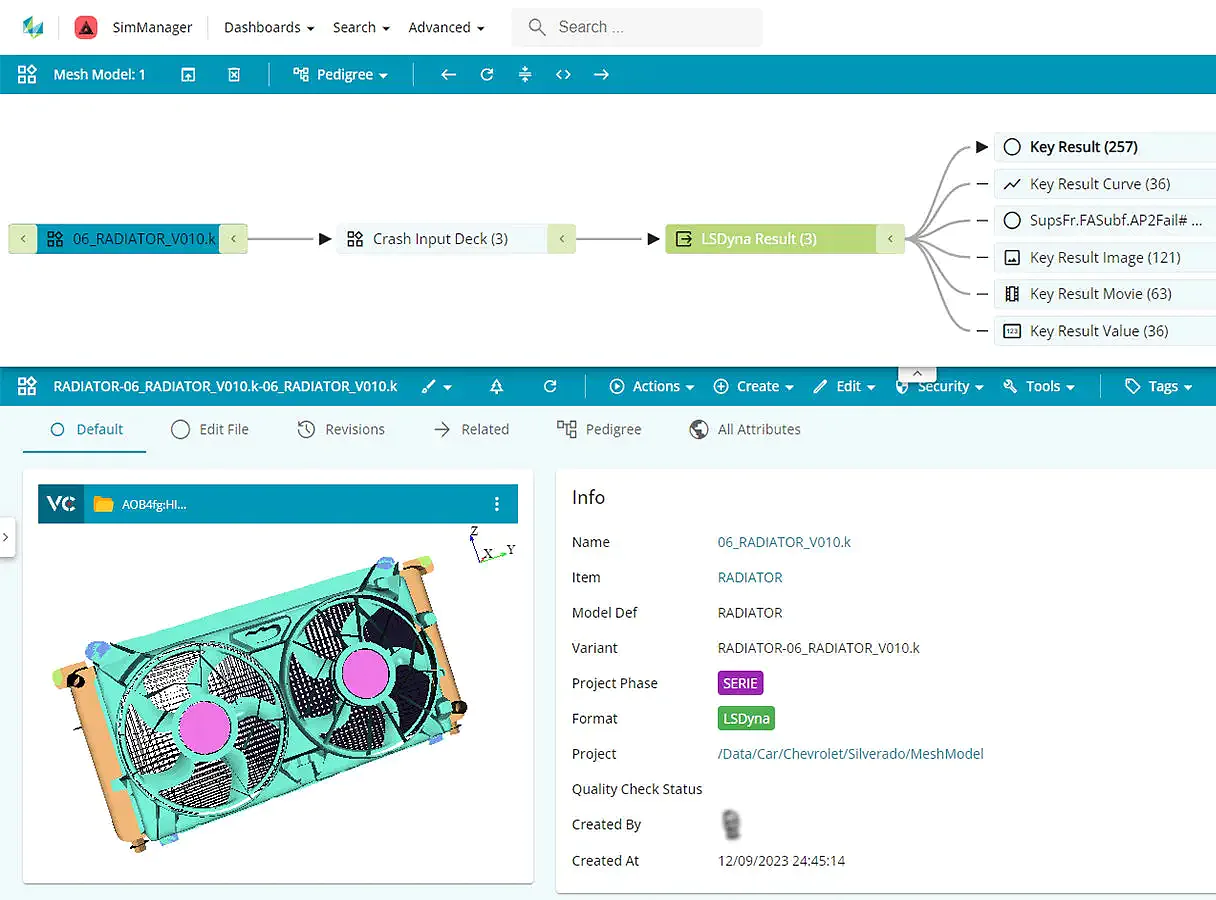
Task: Open the Pedigree dropdown in top toolbar
Action: point(340,75)
